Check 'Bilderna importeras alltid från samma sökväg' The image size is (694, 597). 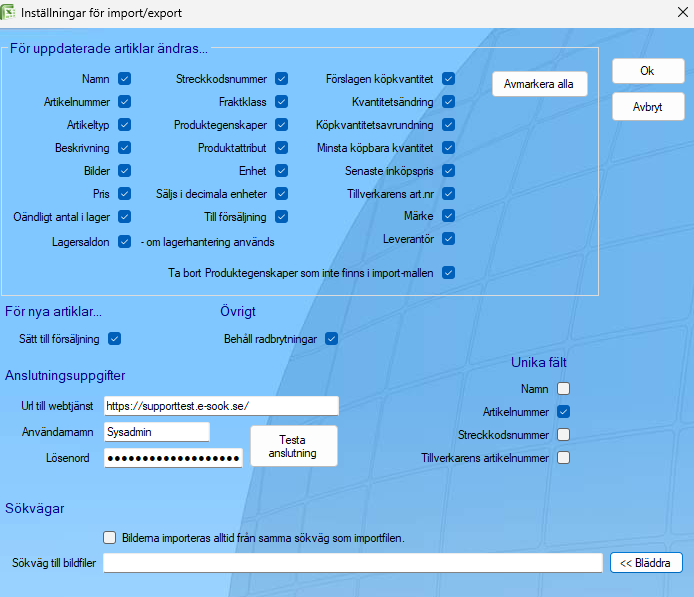tap(109, 538)
